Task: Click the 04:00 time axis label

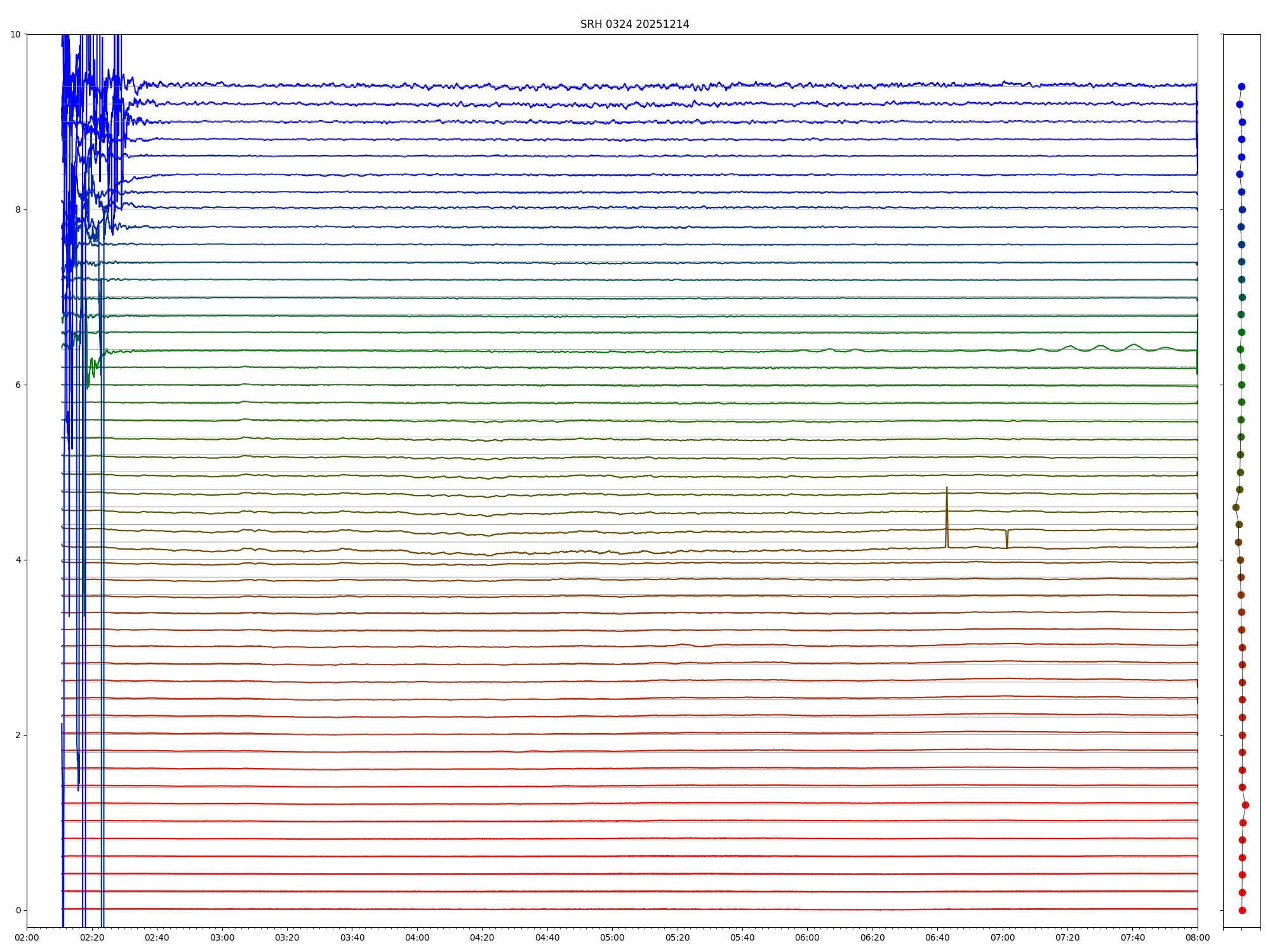Action: 417,937
